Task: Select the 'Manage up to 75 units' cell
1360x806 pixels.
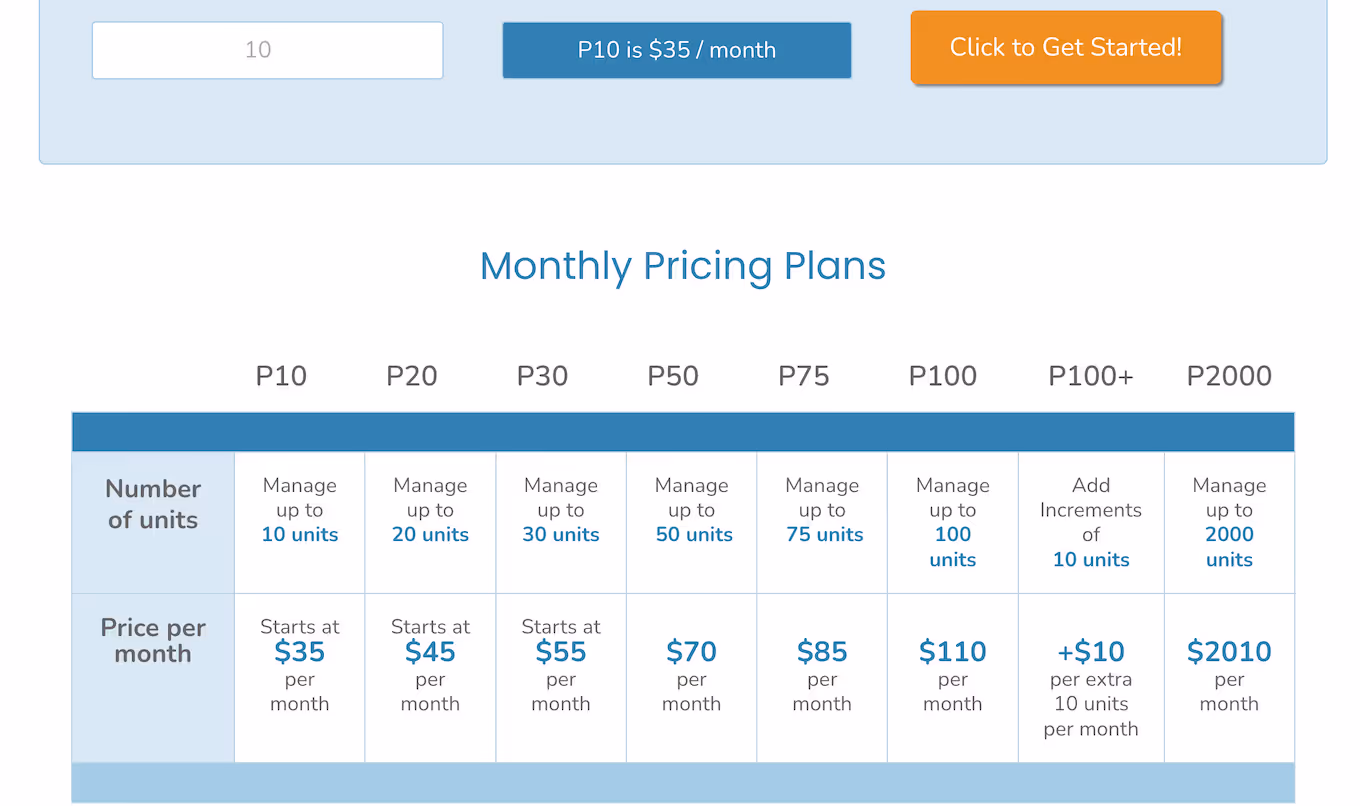Action: [x=822, y=510]
